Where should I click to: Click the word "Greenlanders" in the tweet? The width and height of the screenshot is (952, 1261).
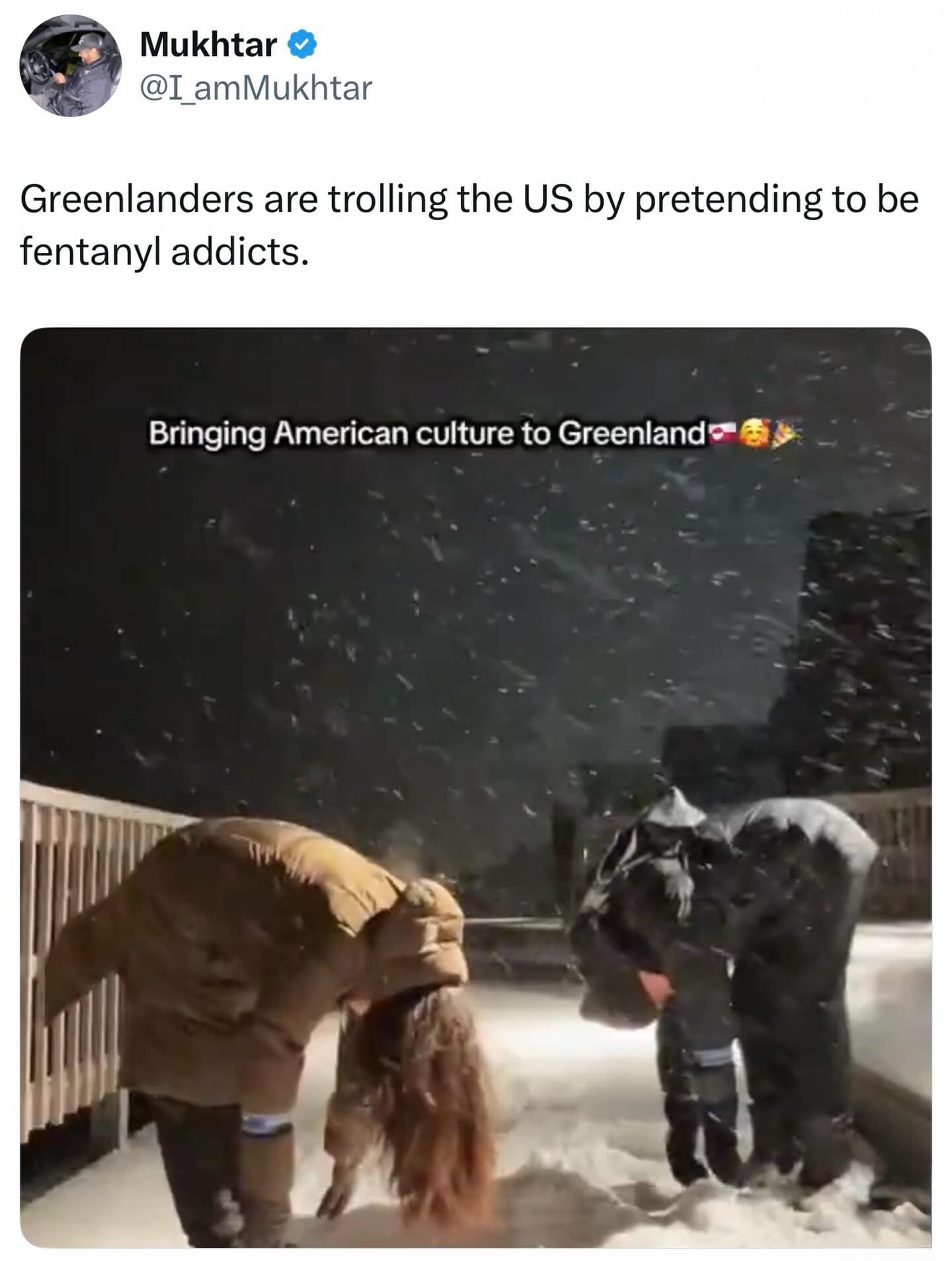(x=137, y=198)
